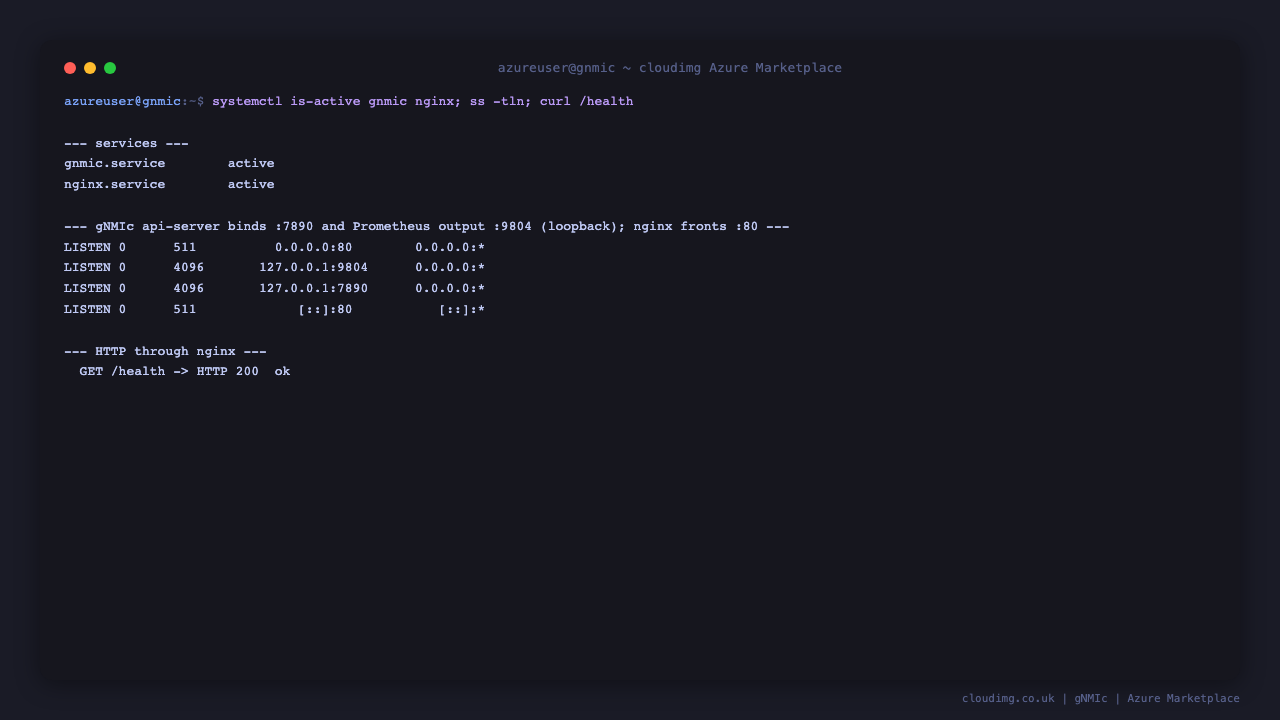The height and width of the screenshot is (720, 1280).
Task: Click the 'systemctl is-active gnmic nginx' command text
Action: [x=333, y=101]
